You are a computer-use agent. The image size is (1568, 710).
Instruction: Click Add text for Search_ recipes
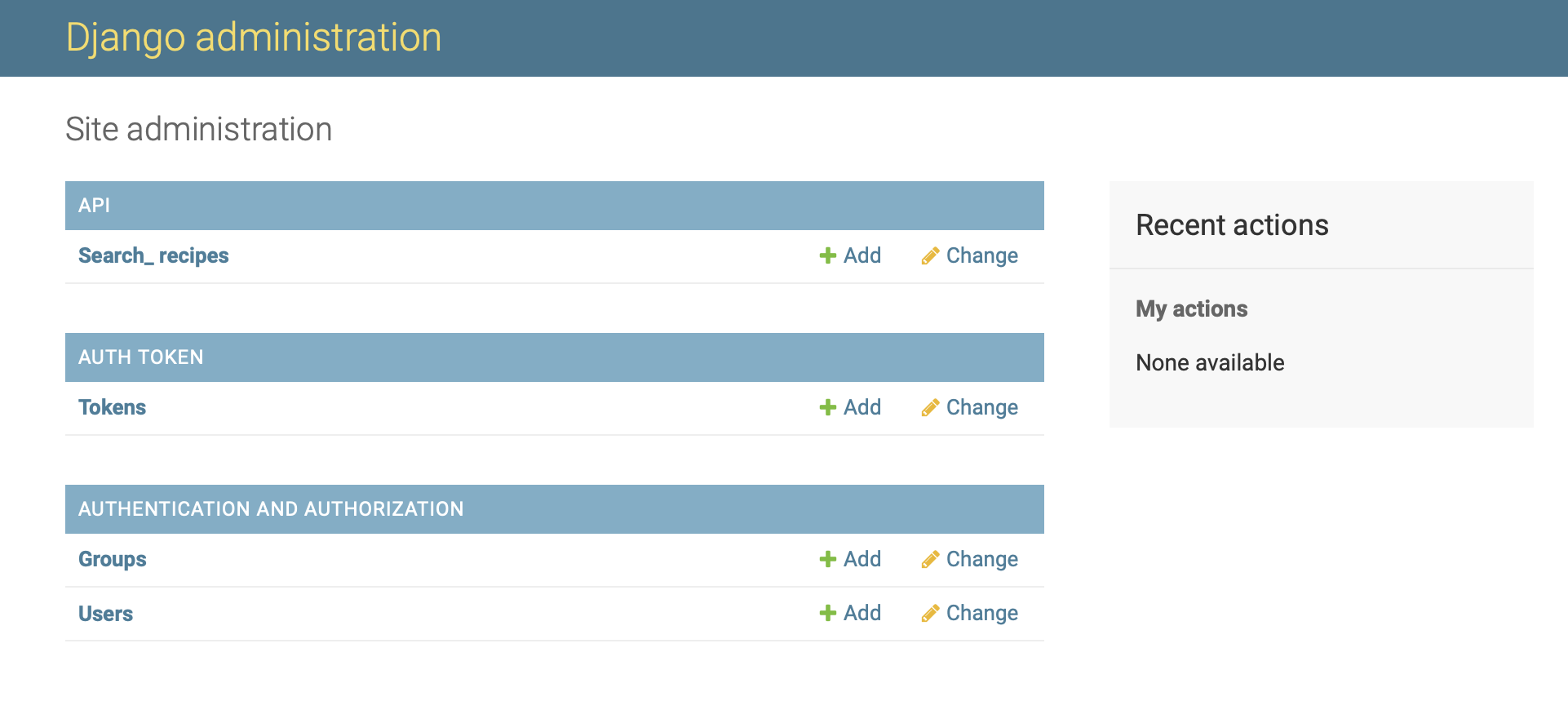862,255
